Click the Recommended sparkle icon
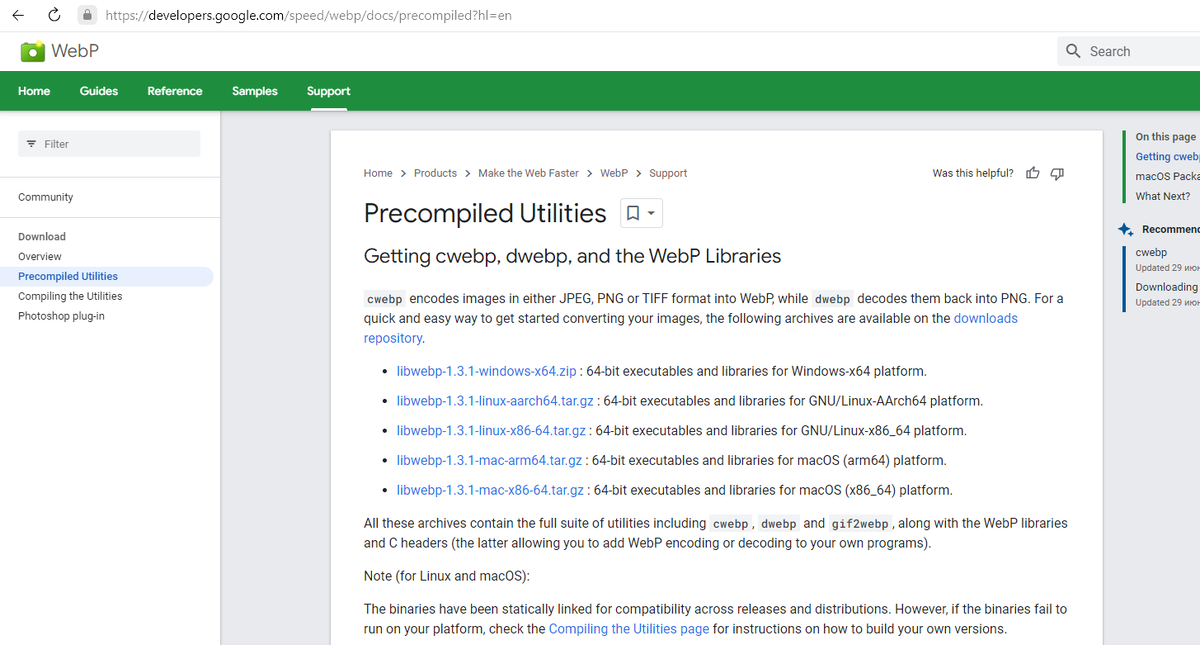Viewport: 1200px width, 645px height. pyautogui.click(x=1126, y=229)
